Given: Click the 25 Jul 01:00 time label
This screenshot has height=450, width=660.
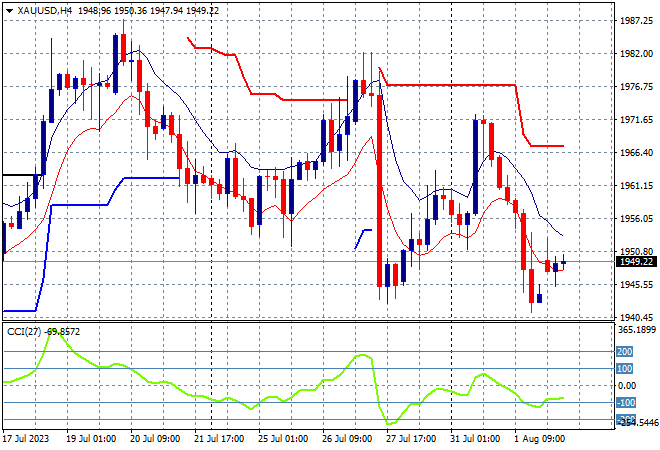Looking at the screenshot, I should point(283,439).
